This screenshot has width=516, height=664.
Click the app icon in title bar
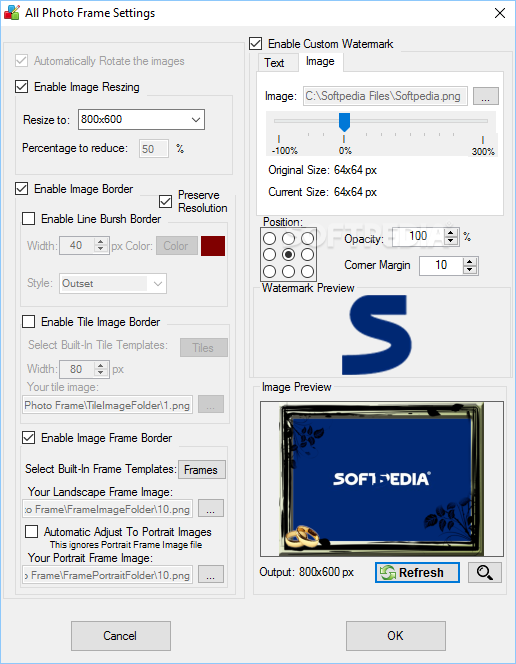pyautogui.click(x=11, y=13)
